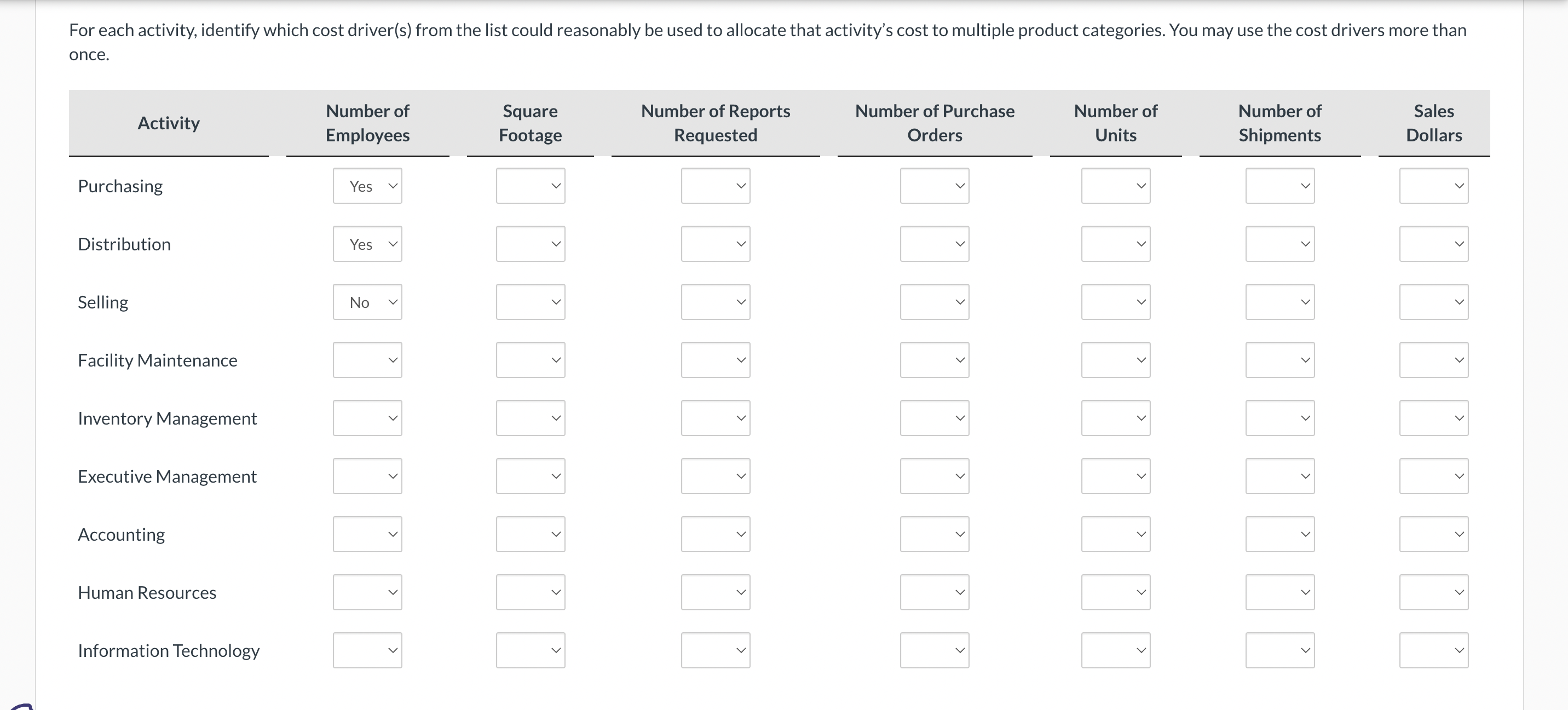1568x710 pixels.
Task: Open the Reports Requested dropdown for Executive Management
Action: (x=715, y=476)
